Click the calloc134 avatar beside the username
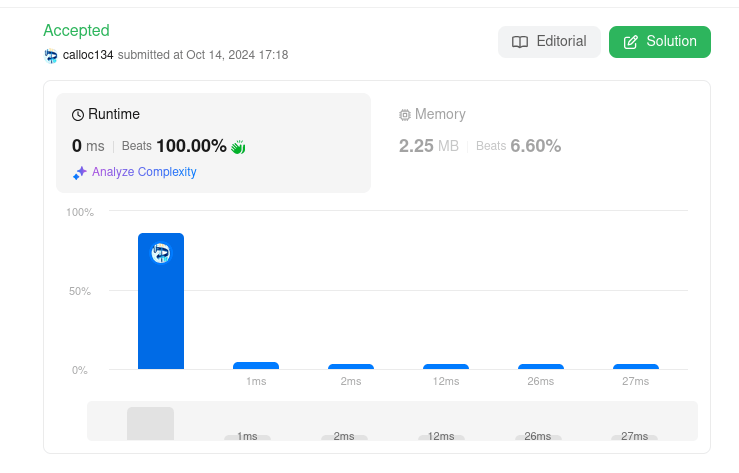This screenshot has height=473, width=739. (51, 56)
